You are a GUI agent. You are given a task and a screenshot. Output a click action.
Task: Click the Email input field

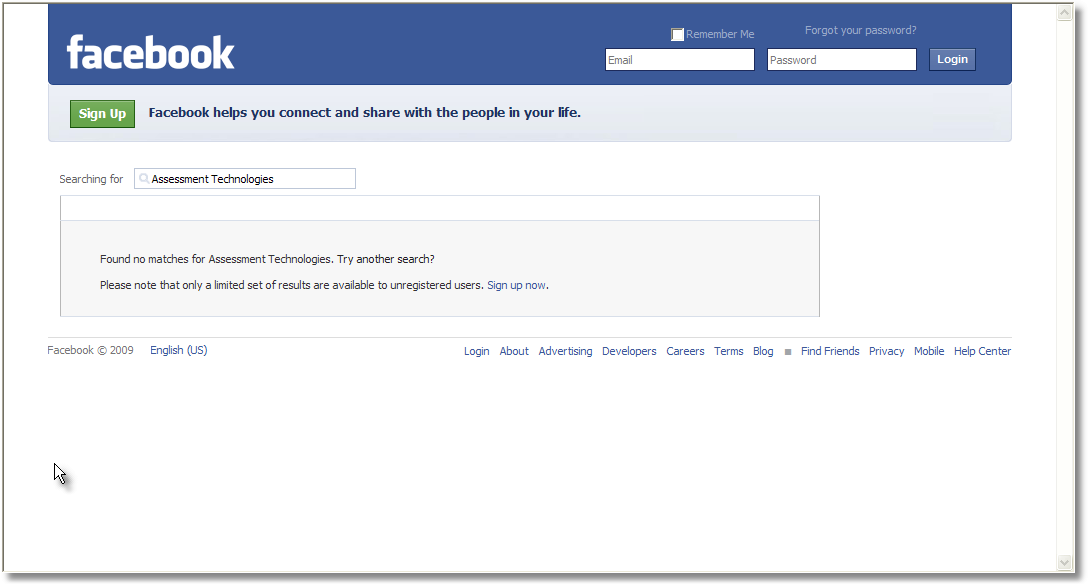(679, 60)
